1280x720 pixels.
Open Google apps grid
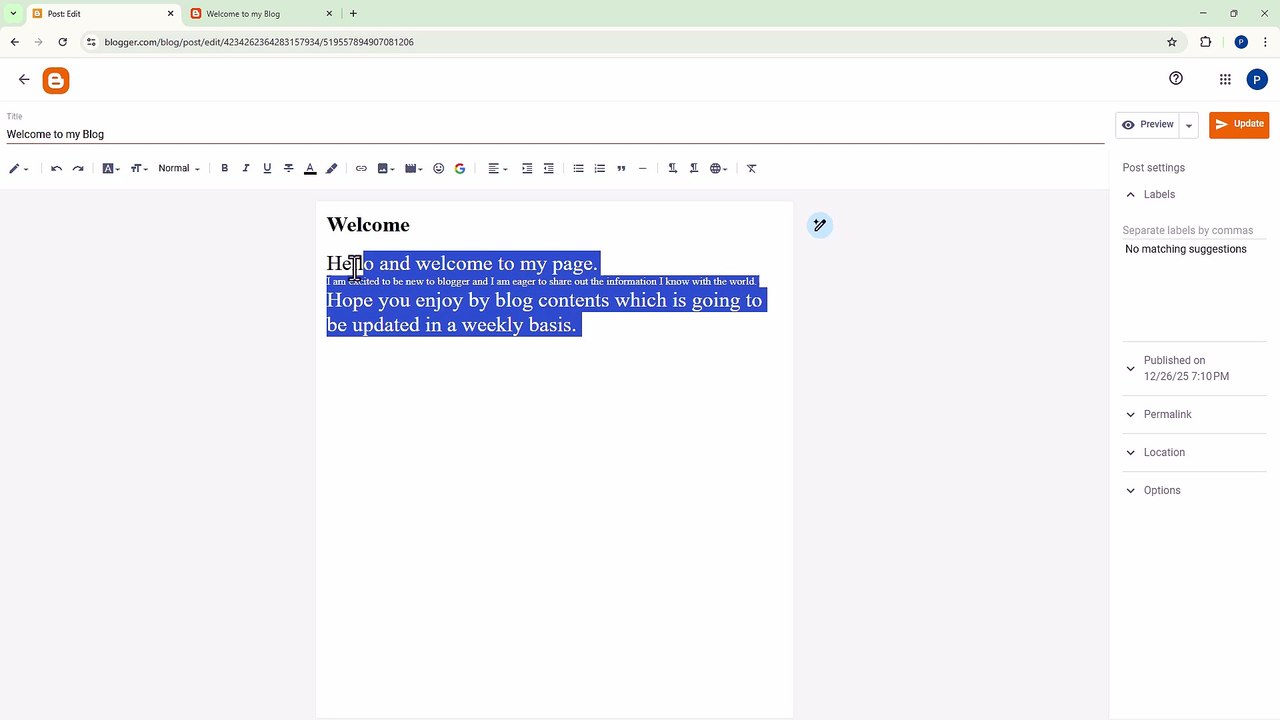1225,80
